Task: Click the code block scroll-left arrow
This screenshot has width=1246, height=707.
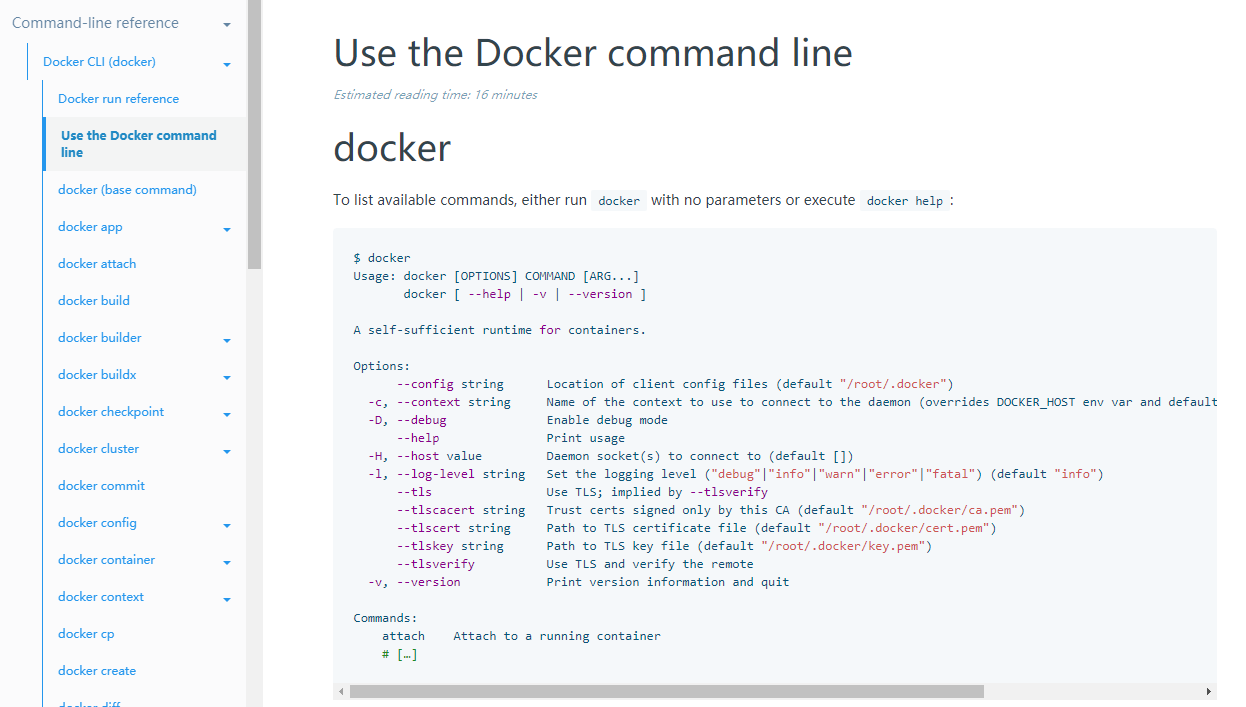Action: (x=341, y=692)
